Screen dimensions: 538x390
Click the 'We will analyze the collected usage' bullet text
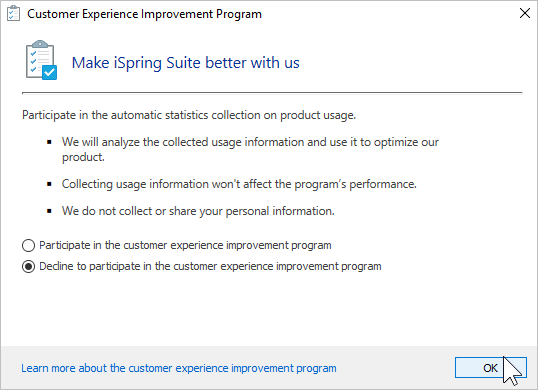click(250, 149)
